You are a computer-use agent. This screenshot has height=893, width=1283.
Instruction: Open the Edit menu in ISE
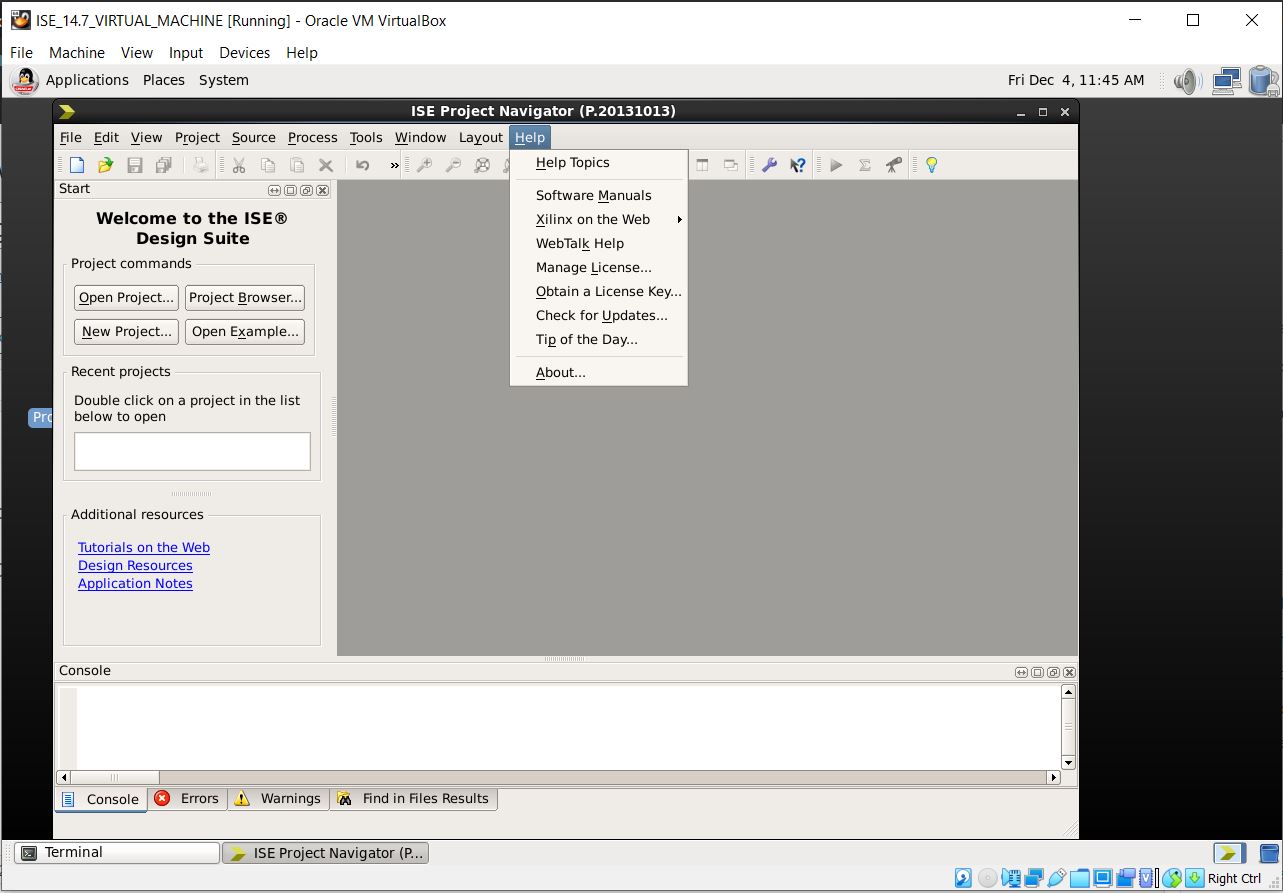pos(106,138)
